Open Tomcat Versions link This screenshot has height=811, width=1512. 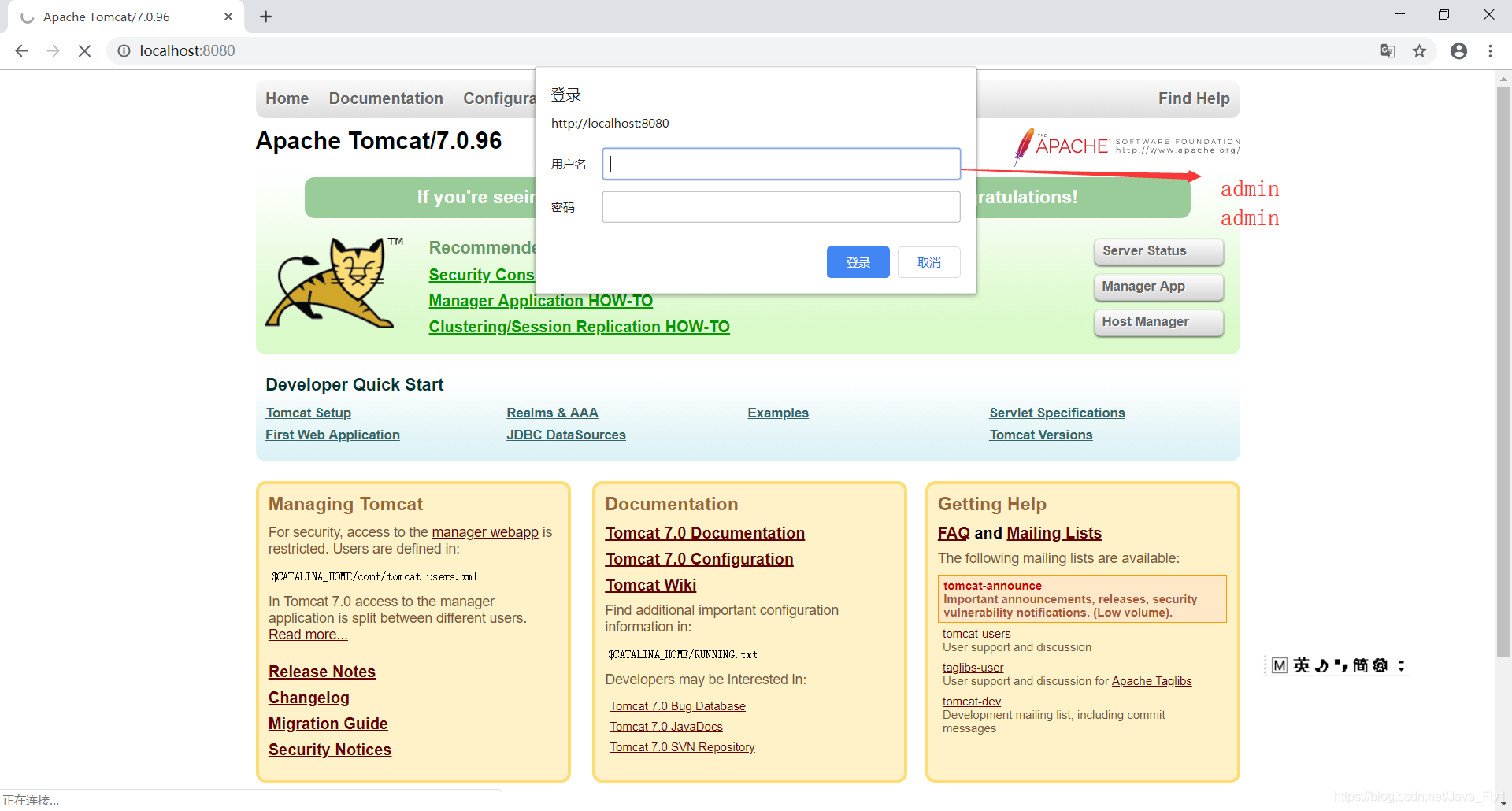(x=1040, y=435)
